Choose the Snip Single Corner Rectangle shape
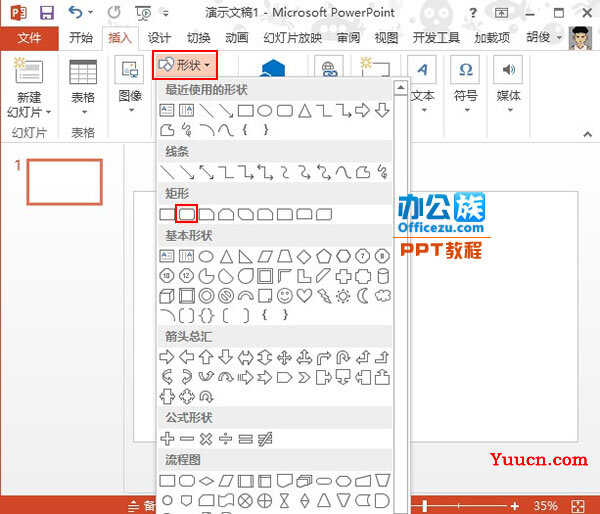600x514 pixels. 206,214
